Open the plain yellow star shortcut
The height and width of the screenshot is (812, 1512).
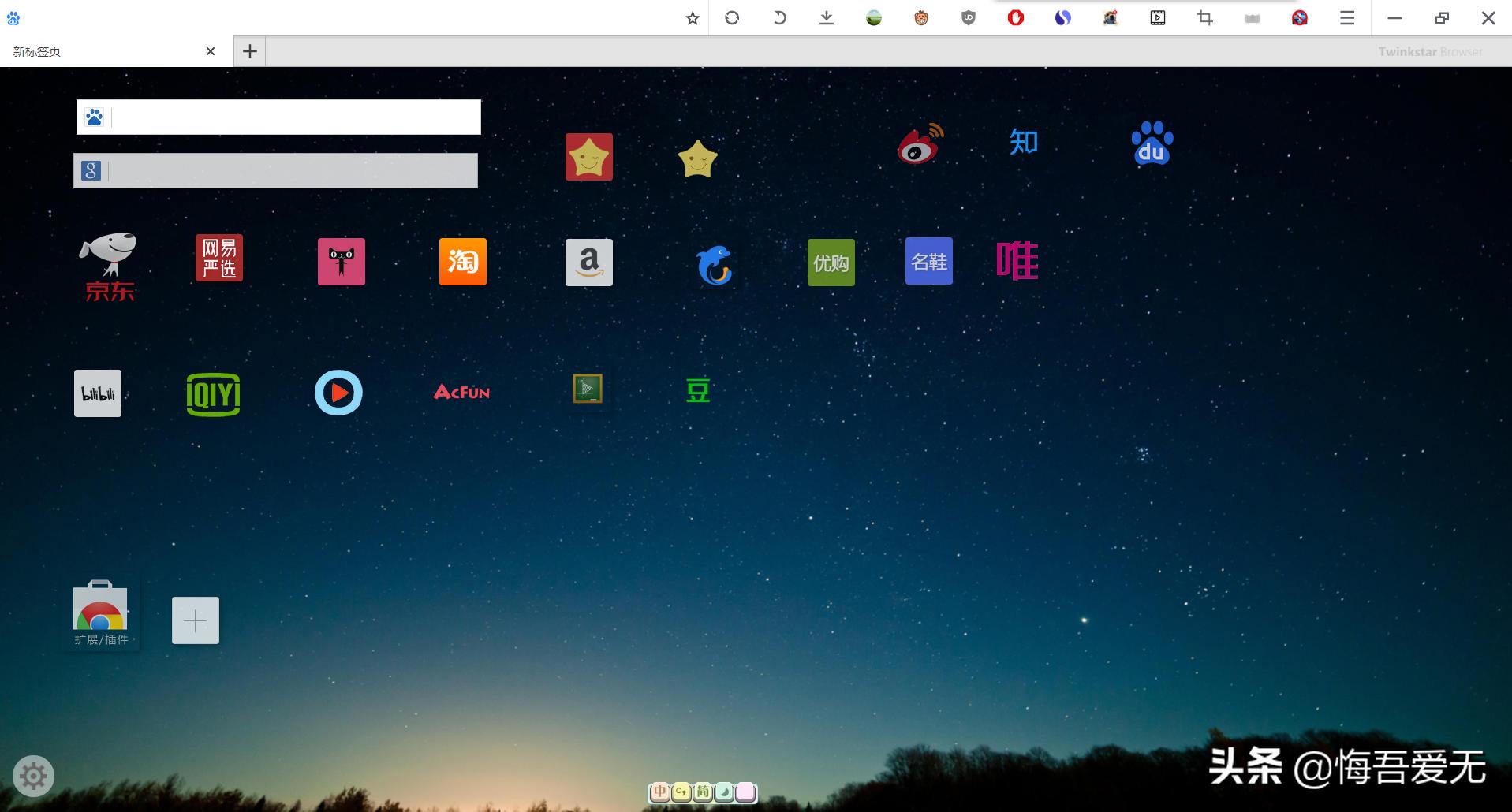tap(698, 159)
